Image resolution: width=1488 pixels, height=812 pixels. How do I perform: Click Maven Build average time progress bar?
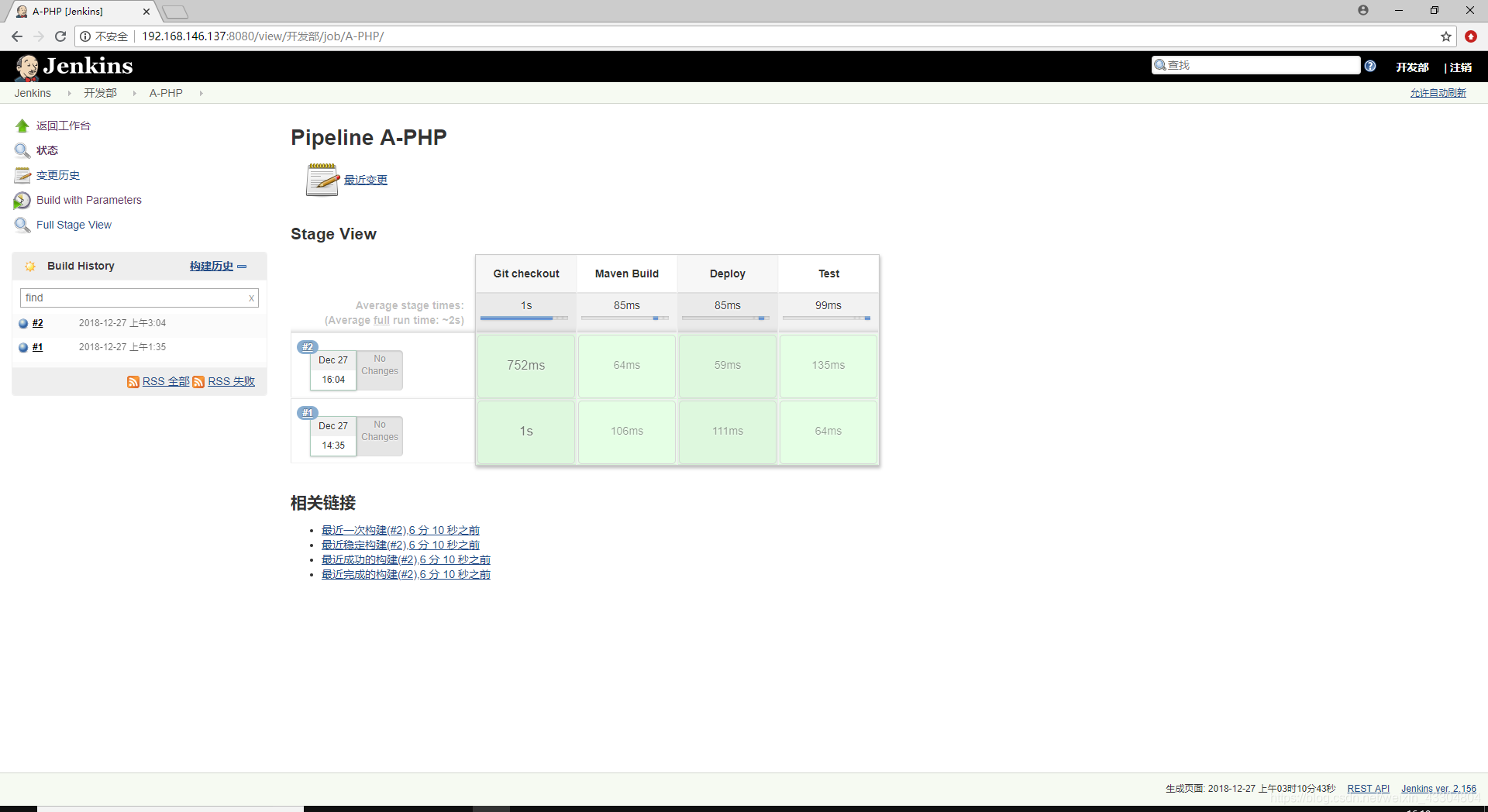(625, 318)
